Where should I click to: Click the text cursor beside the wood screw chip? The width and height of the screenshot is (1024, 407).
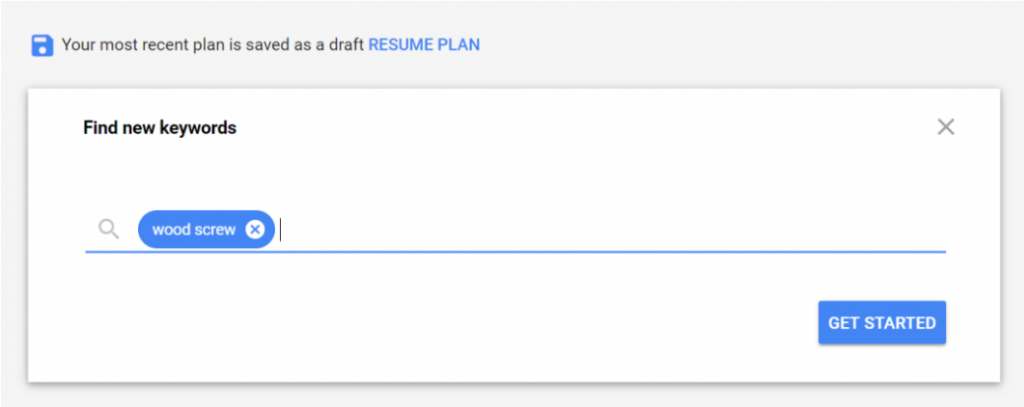pos(280,230)
